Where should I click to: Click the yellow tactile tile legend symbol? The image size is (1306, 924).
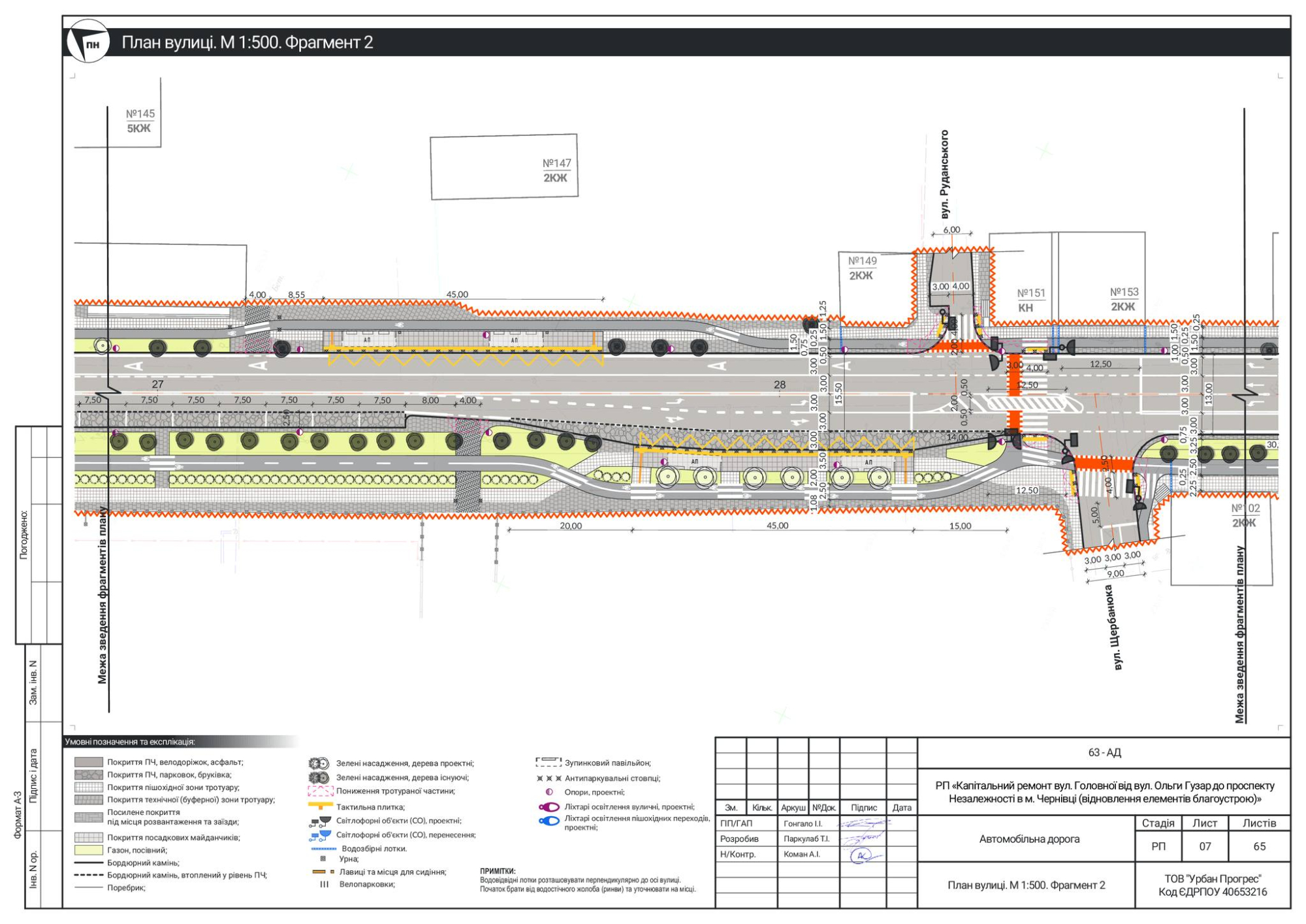tap(320, 806)
